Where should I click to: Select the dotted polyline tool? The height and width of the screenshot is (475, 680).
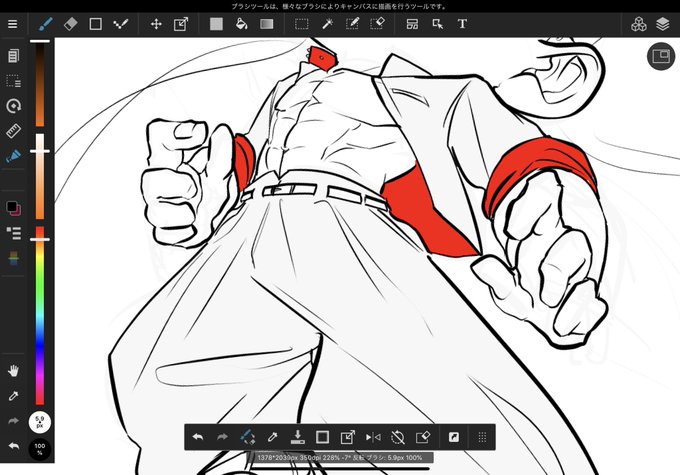(x=121, y=24)
